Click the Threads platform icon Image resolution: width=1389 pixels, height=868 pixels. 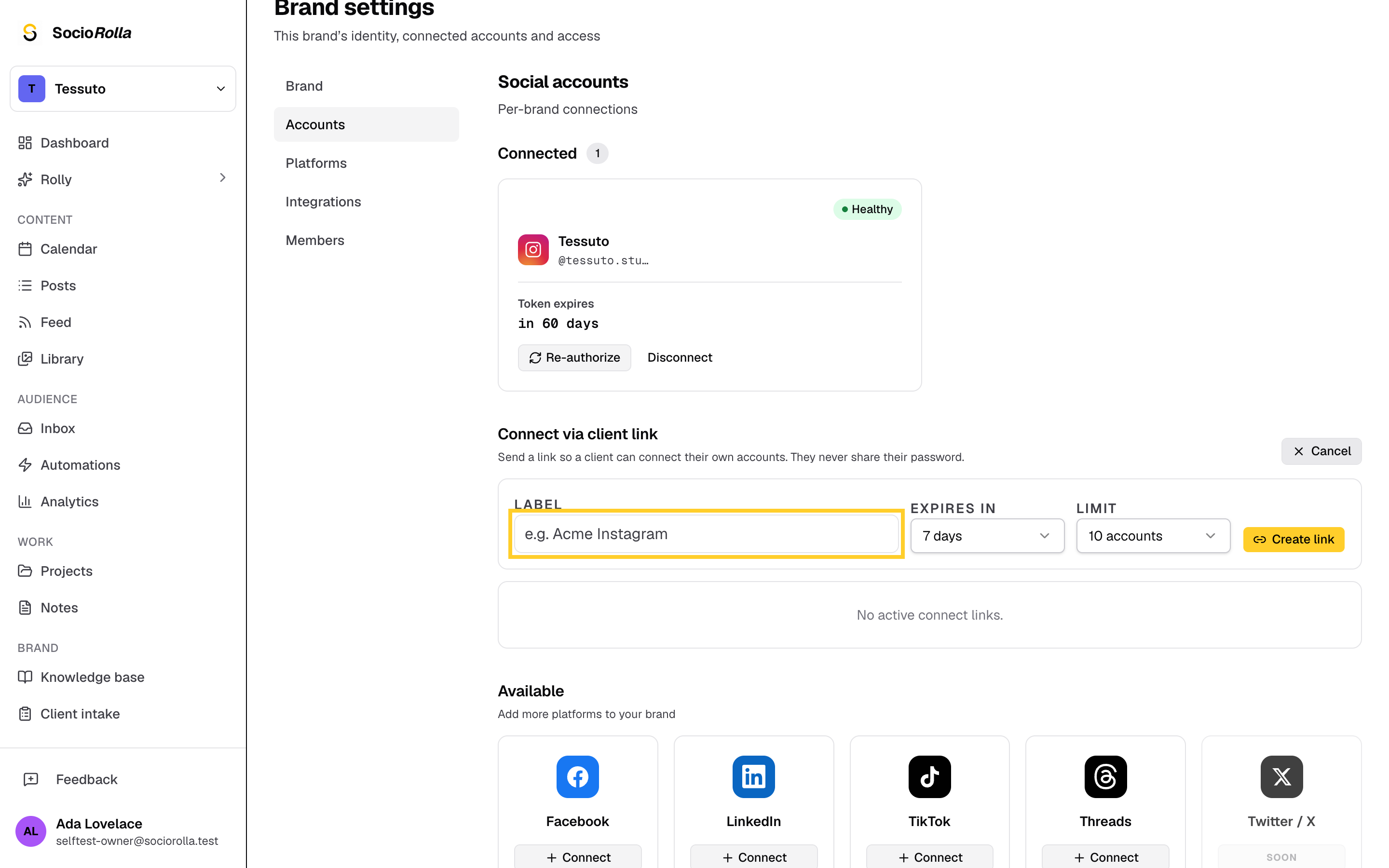pyautogui.click(x=1105, y=777)
